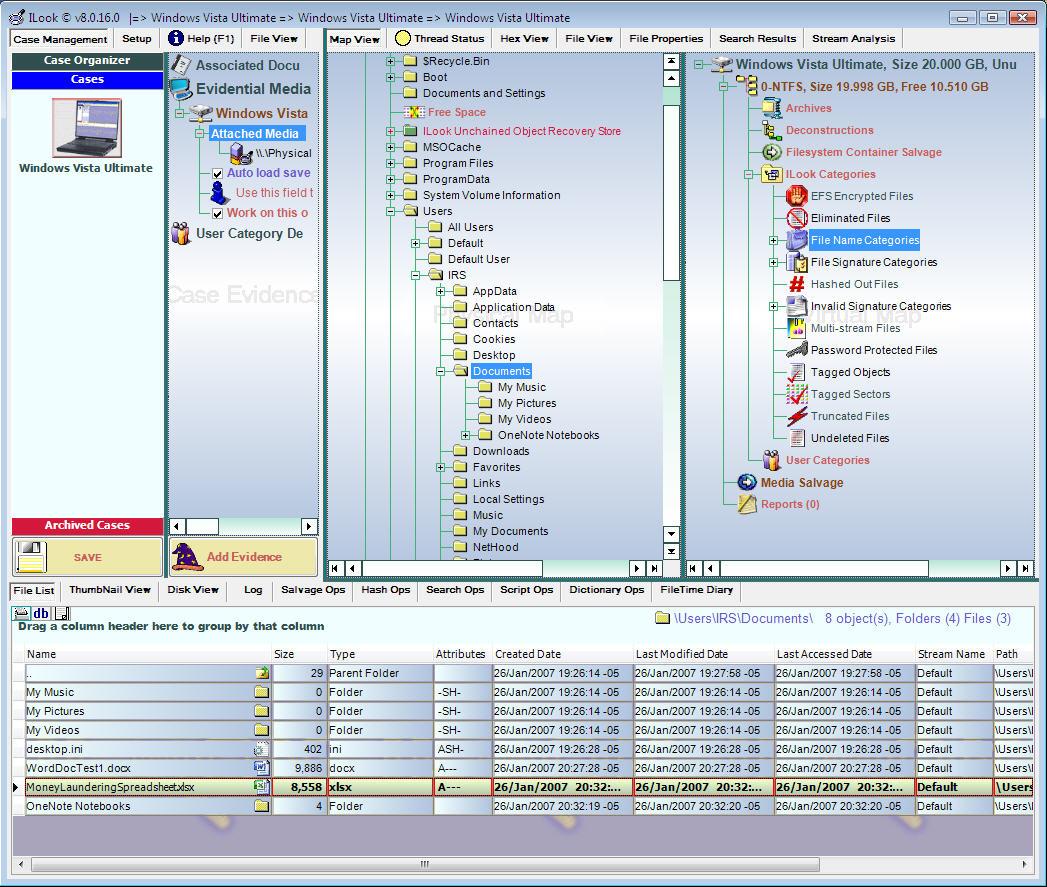Click the SAVE button
1047x887 pixels.
click(x=87, y=556)
